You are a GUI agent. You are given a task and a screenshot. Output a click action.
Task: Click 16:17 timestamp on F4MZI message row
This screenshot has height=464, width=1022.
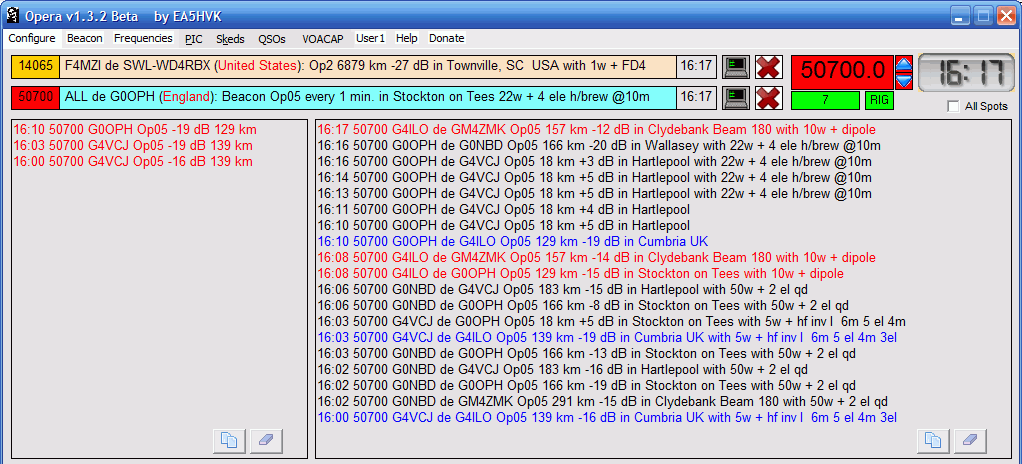pyautogui.click(x=696, y=66)
